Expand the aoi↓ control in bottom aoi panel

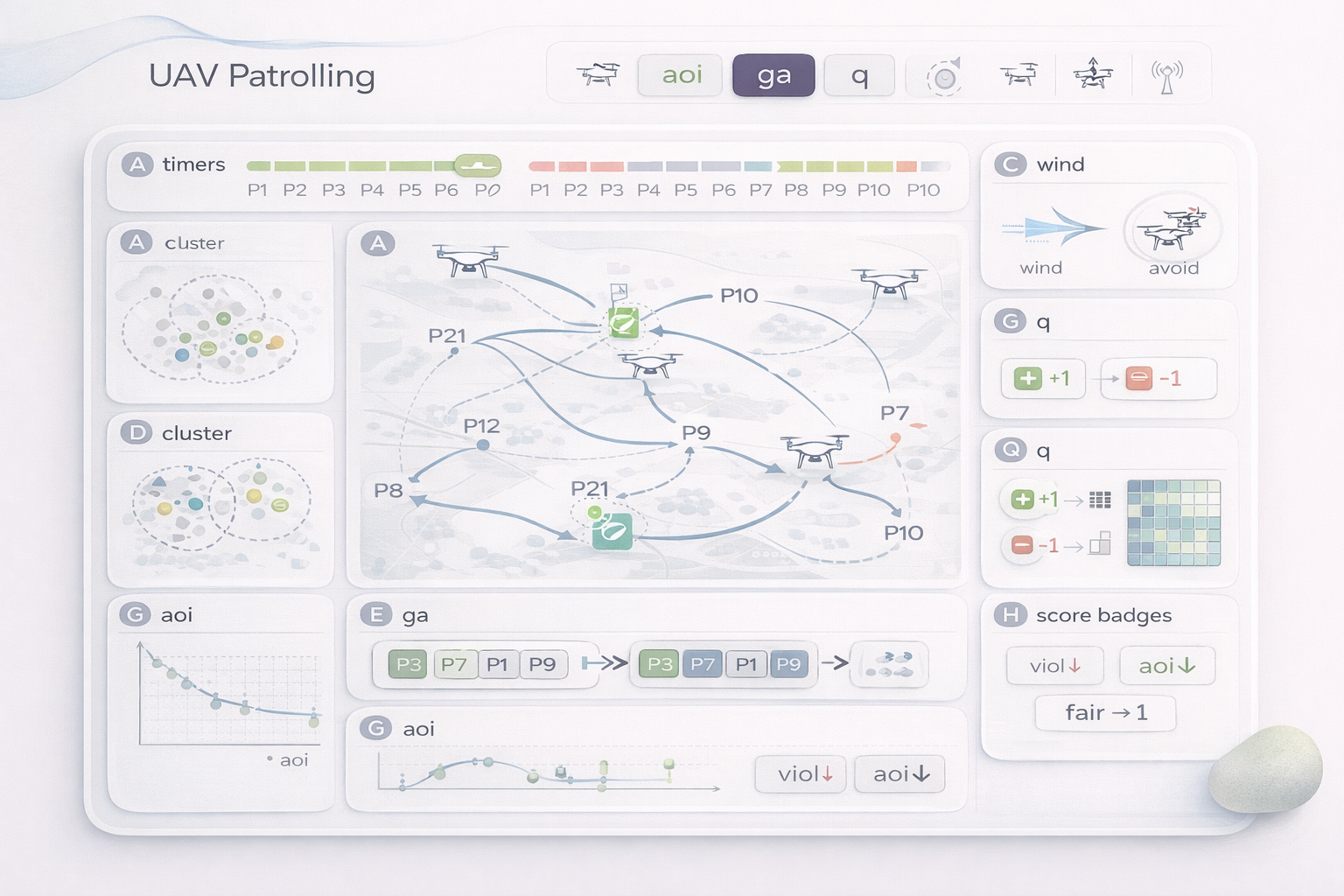click(900, 774)
